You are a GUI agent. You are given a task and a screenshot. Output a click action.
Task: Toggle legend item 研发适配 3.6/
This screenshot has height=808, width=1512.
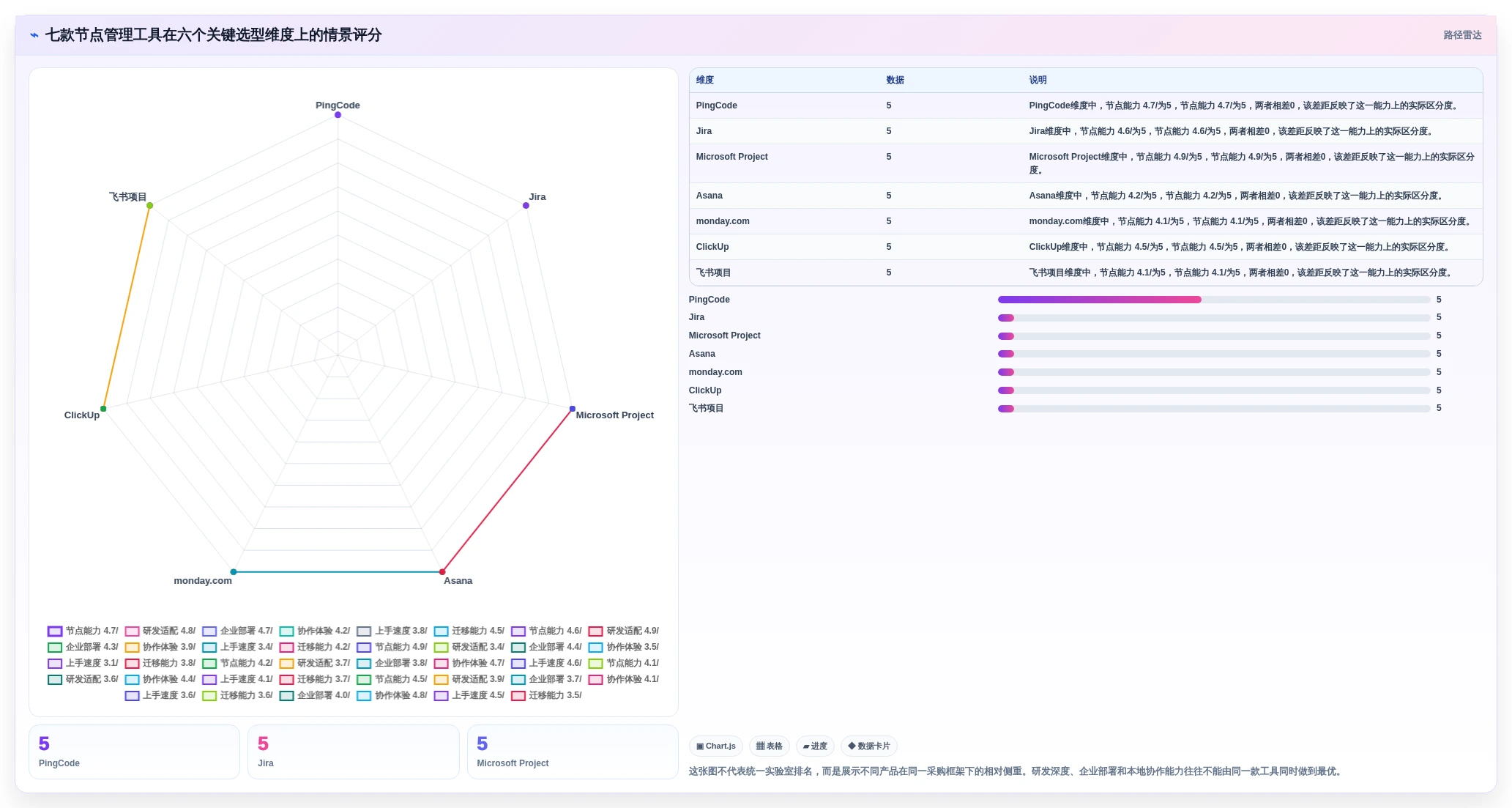click(x=83, y=680)
